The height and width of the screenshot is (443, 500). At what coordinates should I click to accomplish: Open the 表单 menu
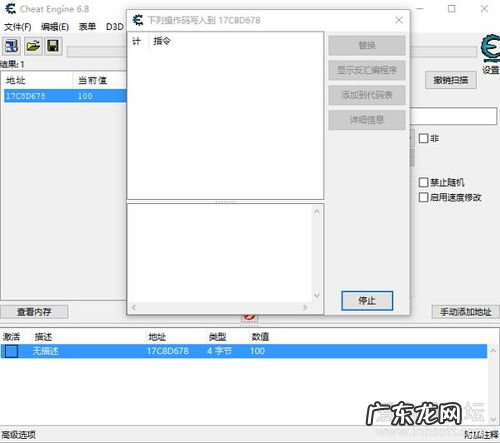(x=87, y=27)
